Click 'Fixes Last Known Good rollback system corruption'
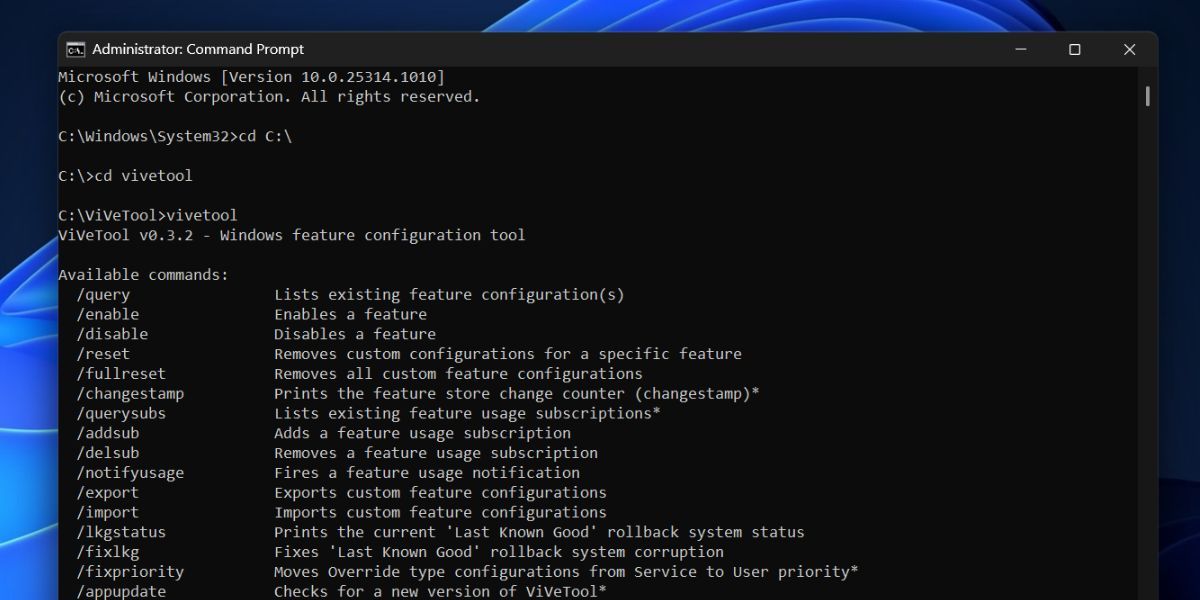Image resolution: width=1200 pixels, height=600 pixels. coord(499,552)
